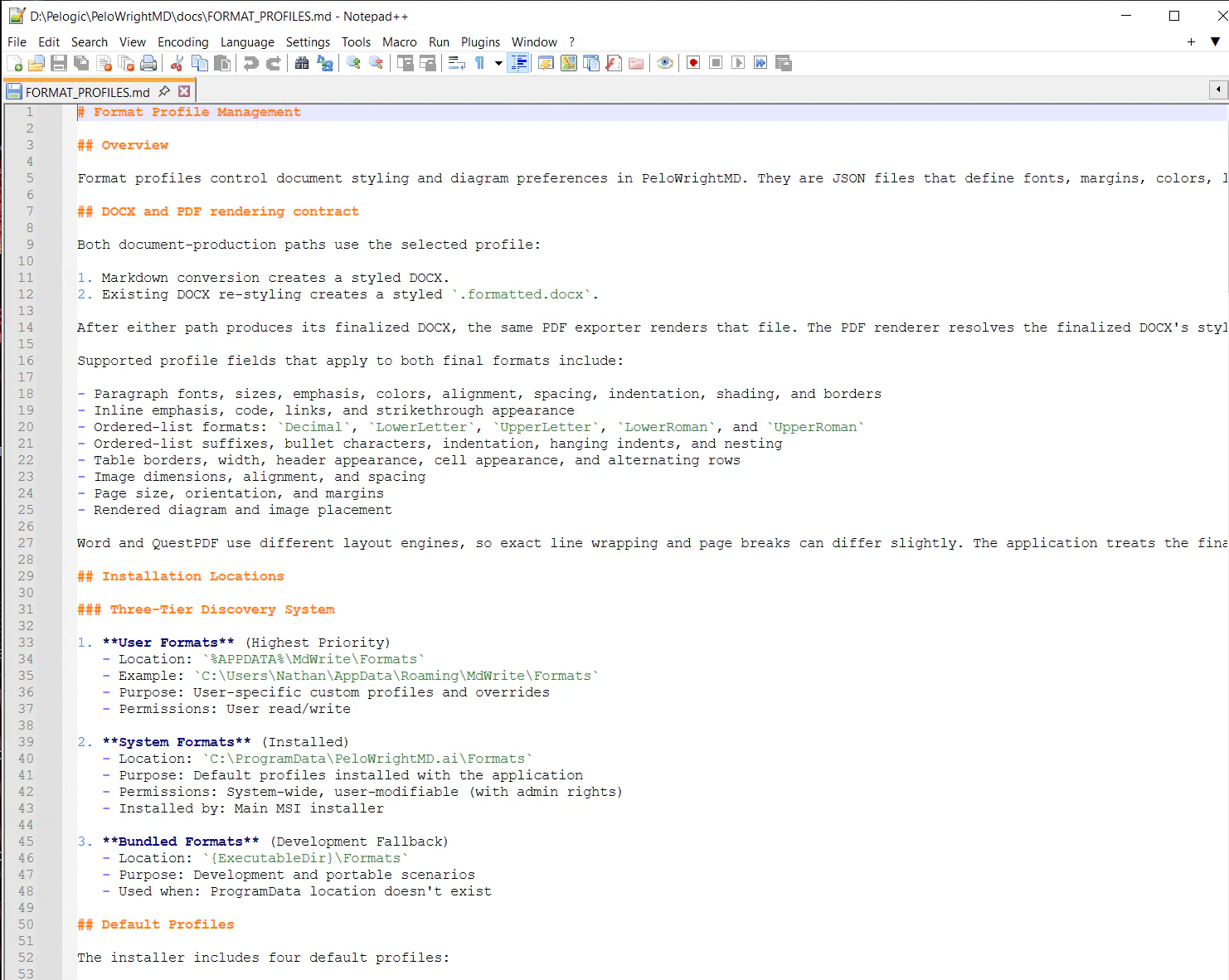
Task: Open the Search menu
Action: (x=90, y=42)
